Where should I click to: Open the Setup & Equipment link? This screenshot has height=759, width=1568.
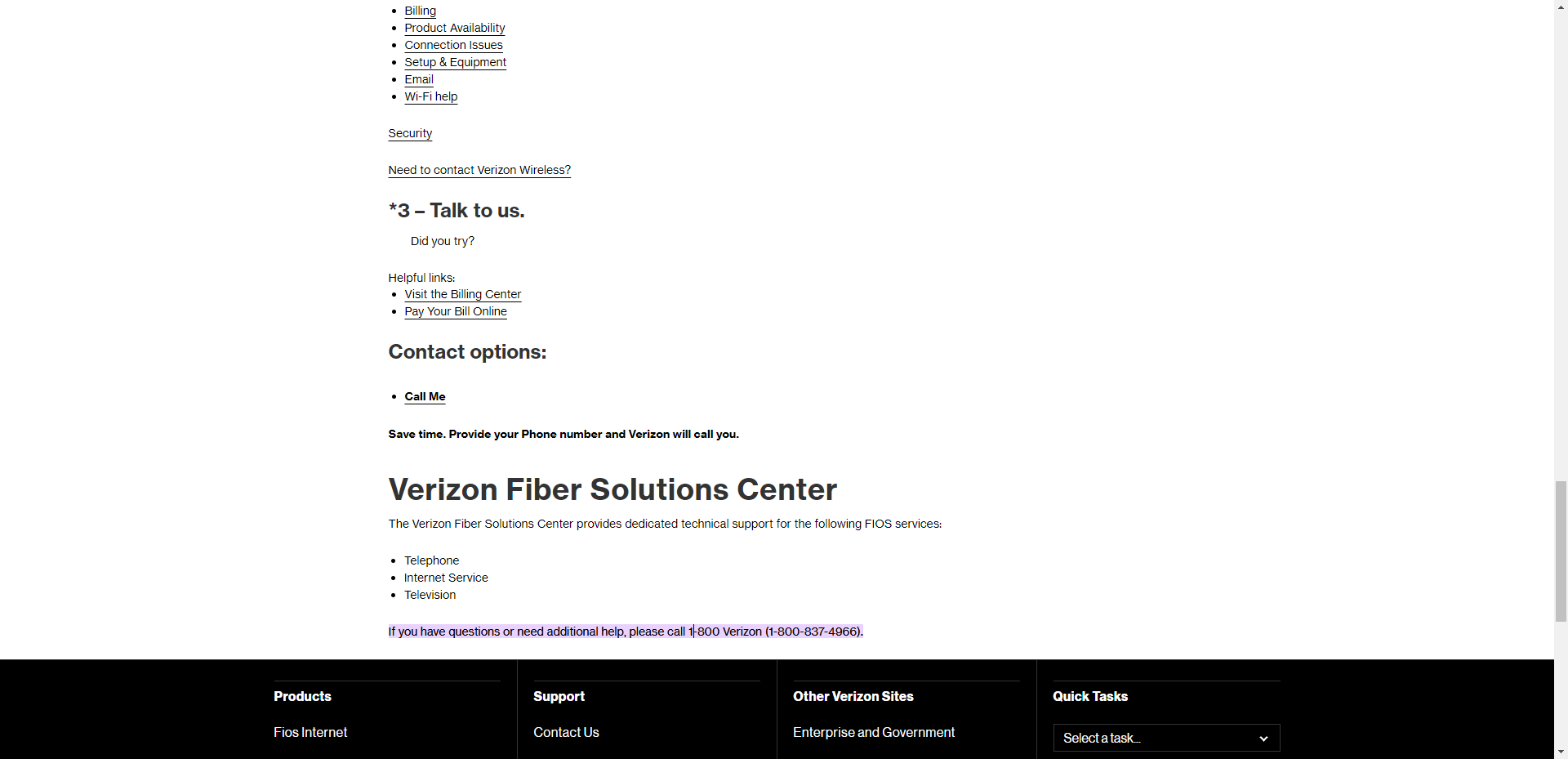pyautogui.click(x=455, y=62)
